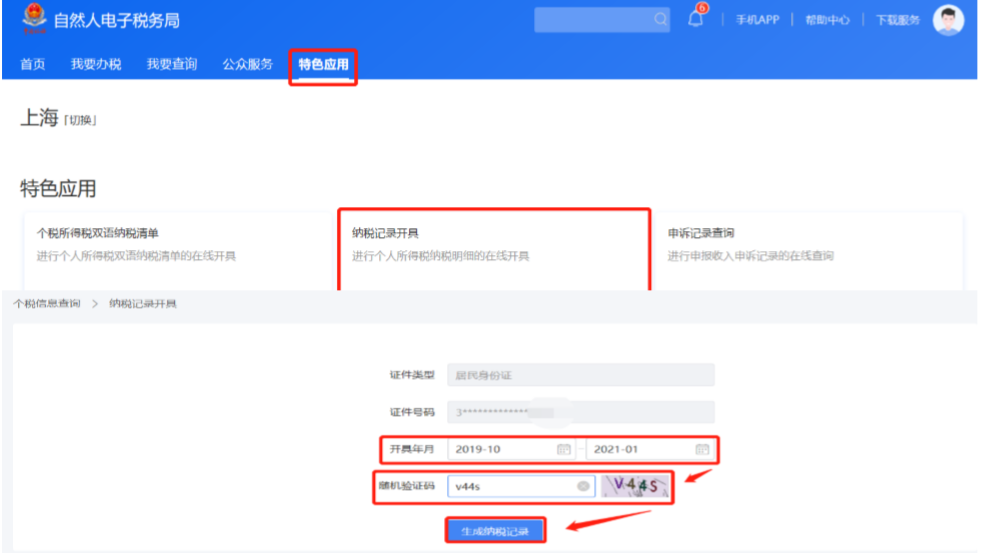Open 我要查询 menu item
The image size is (993, 553).
coord(172,65)
